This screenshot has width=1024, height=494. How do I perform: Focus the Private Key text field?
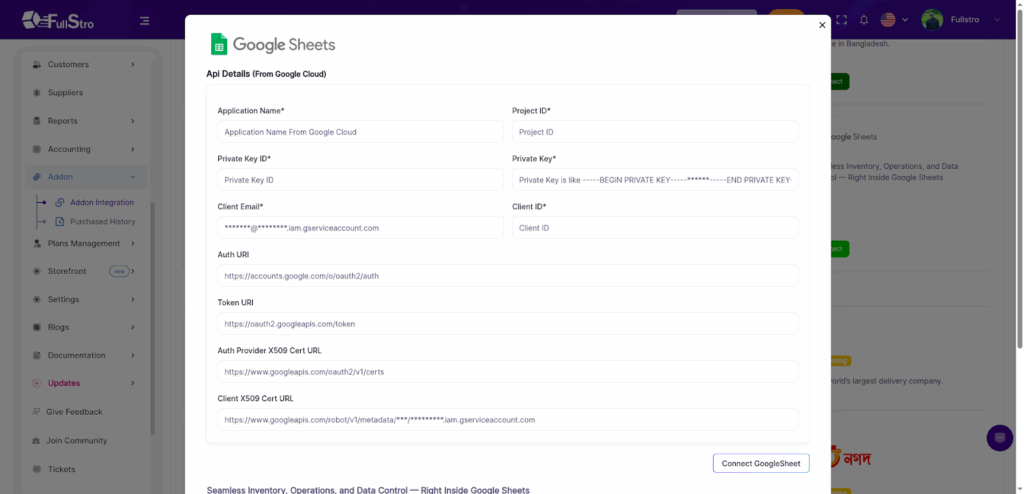click(655, 180)
